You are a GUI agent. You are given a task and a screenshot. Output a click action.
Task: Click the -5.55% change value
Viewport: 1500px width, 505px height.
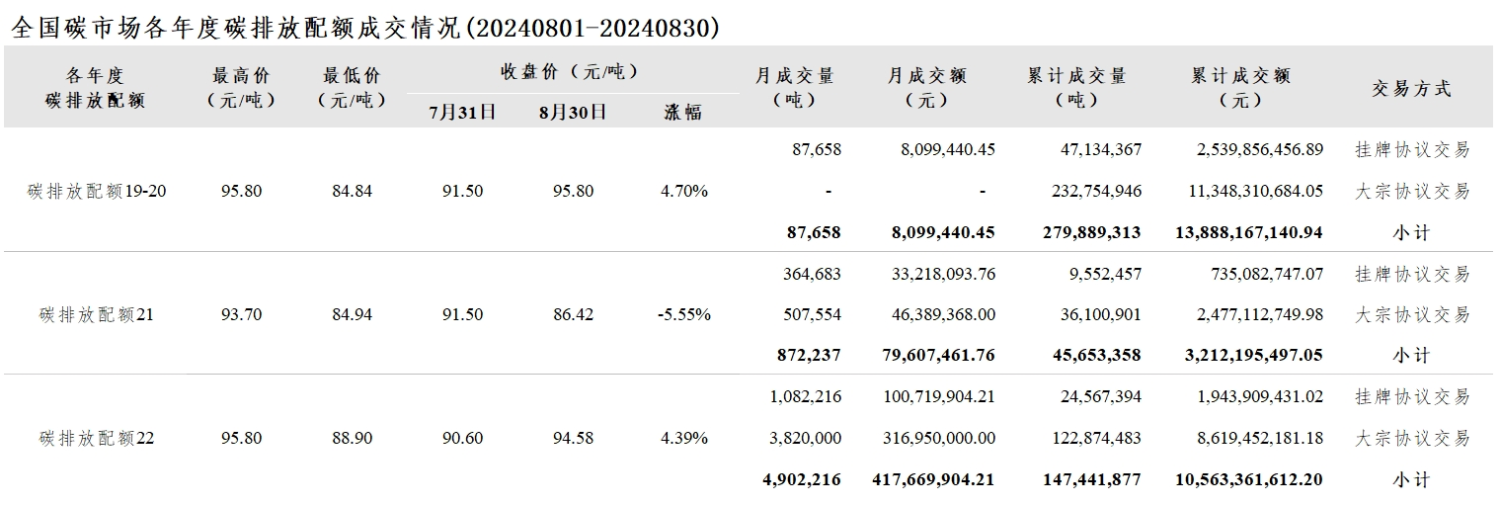tap(684, 314)
